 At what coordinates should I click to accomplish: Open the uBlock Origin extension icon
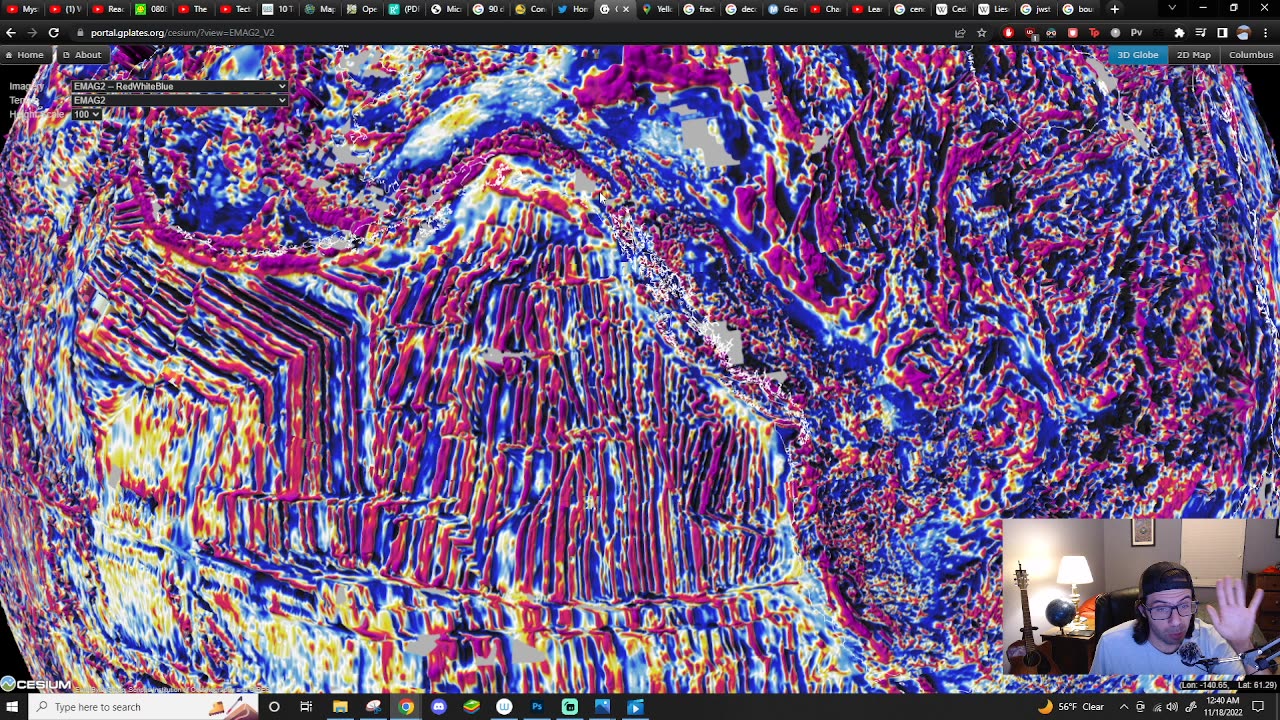pyautogui.click(x=1030, y=32)
